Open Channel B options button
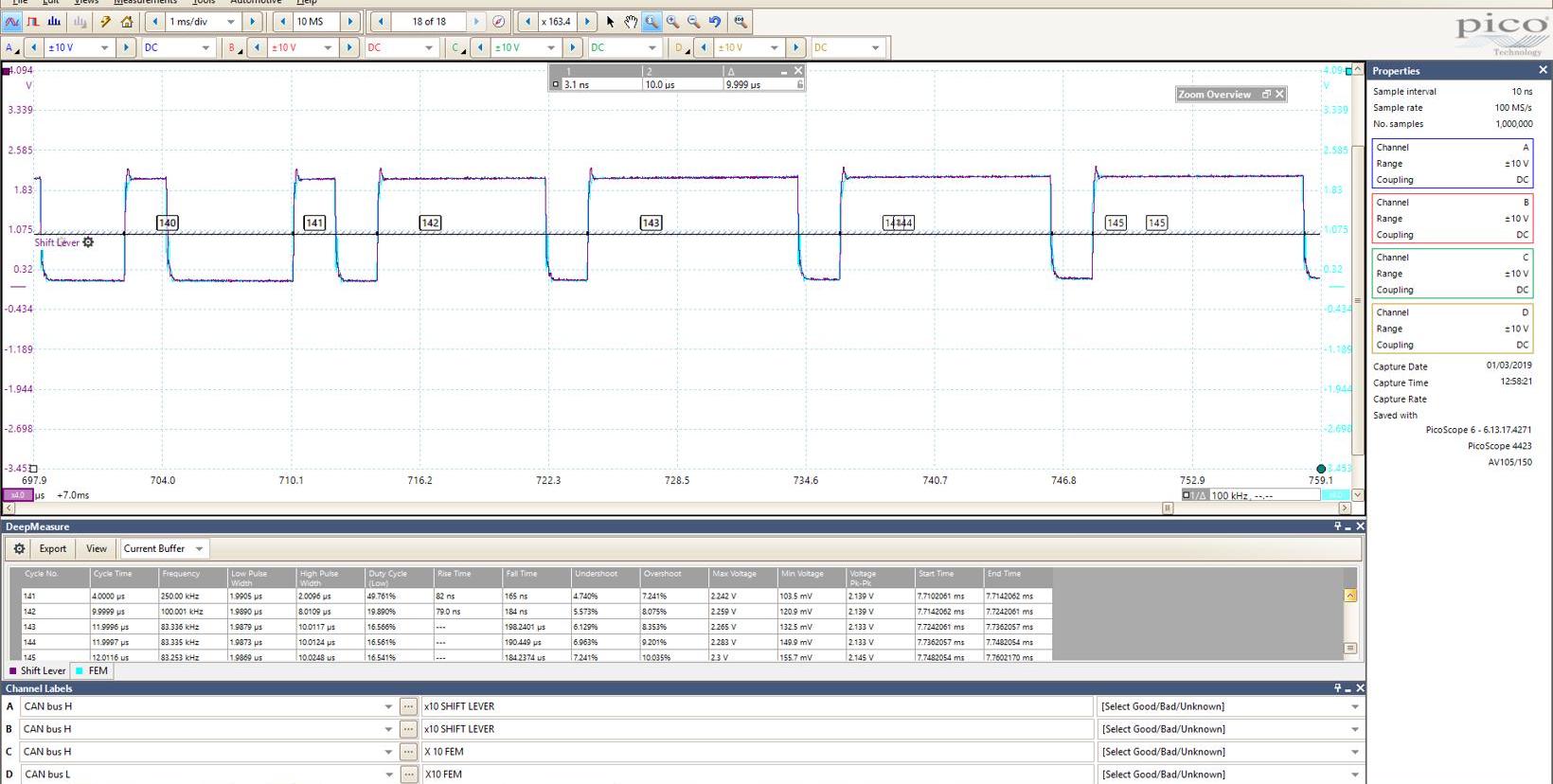 (x=234, y=47)
